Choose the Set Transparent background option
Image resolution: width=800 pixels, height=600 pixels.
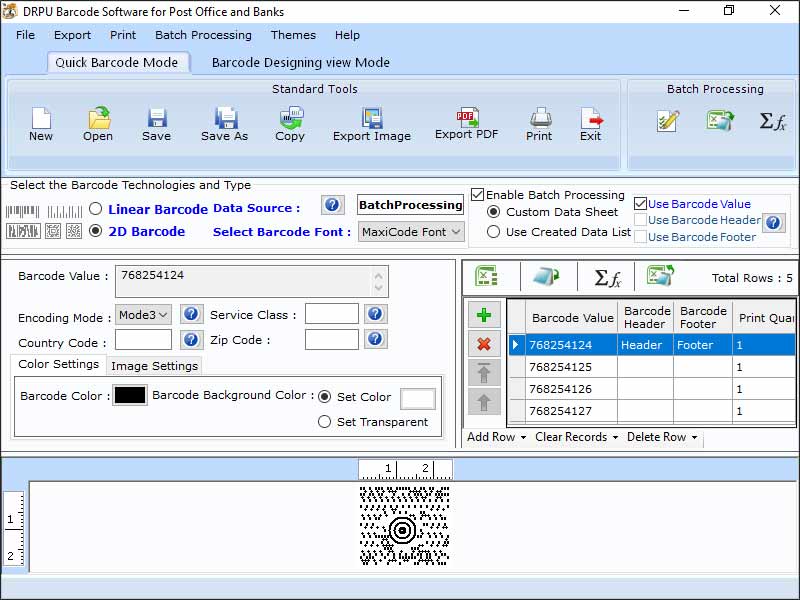pos(324,422)
